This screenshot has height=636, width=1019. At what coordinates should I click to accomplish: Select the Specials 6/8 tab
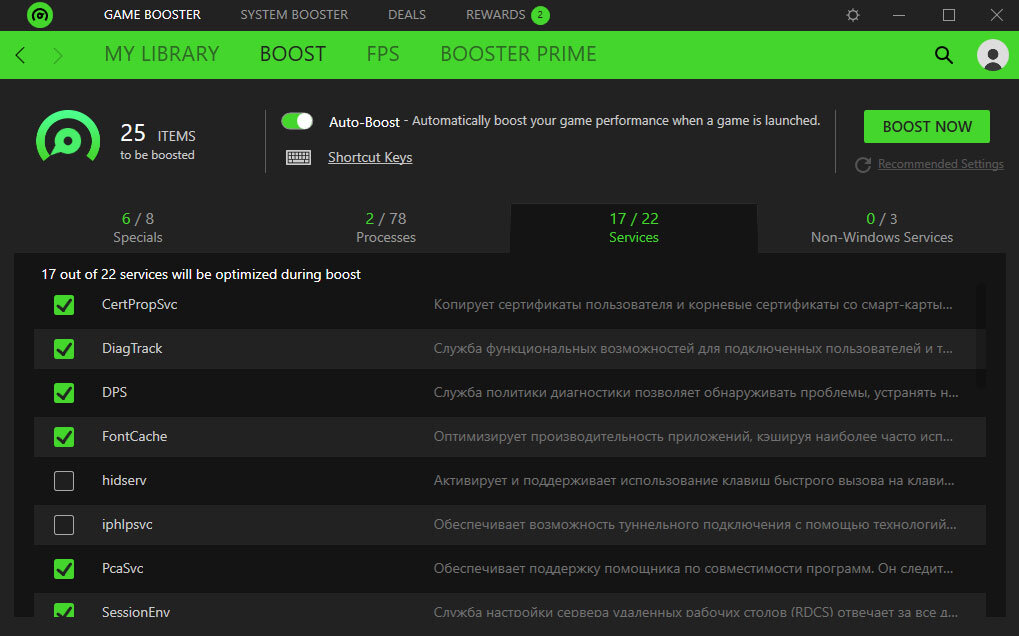pyautogui.click(x=138, y=227)
